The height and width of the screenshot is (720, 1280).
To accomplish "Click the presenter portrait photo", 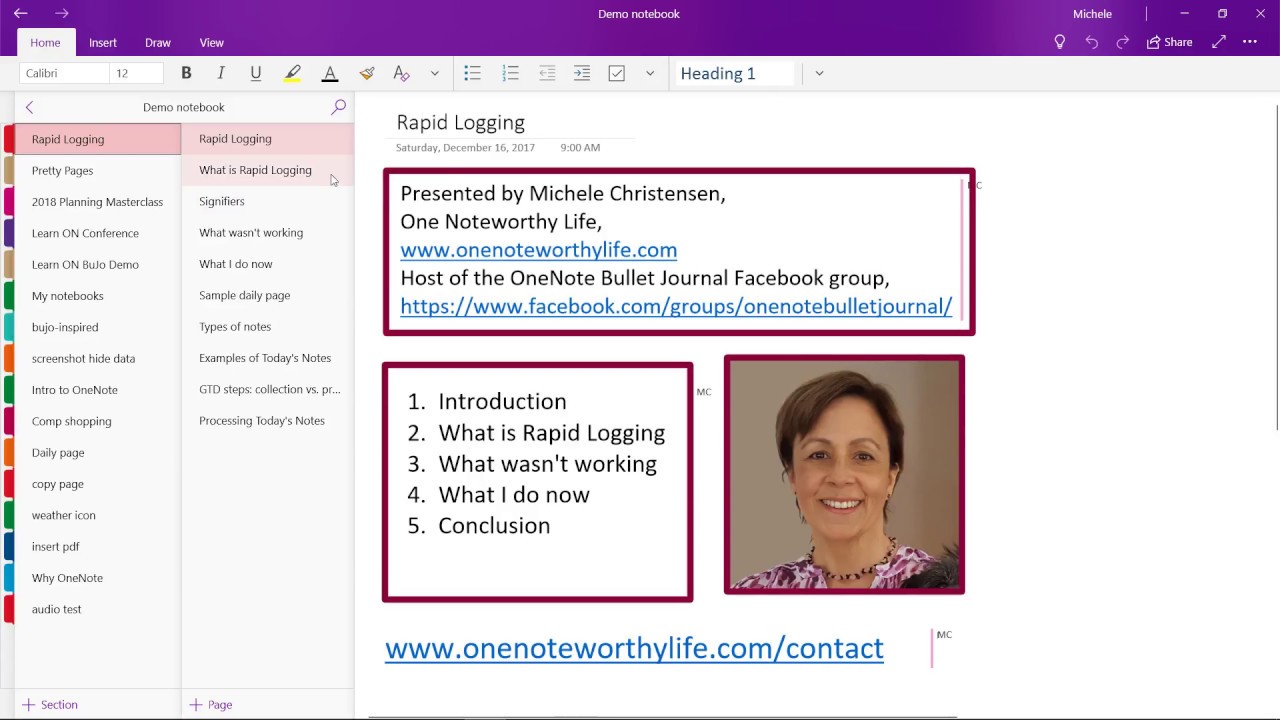I will pyautogui.click(x=844, y=475).
